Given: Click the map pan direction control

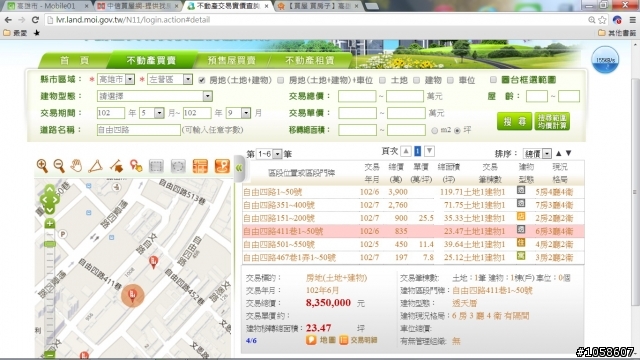Looking at the screenshot, I should point(50,200).
